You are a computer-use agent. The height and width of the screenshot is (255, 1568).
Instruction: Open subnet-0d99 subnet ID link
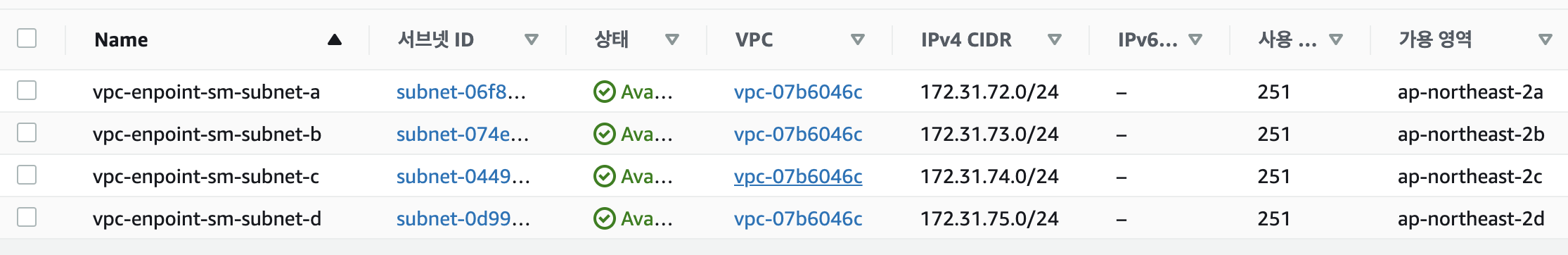tap(463, 218)
